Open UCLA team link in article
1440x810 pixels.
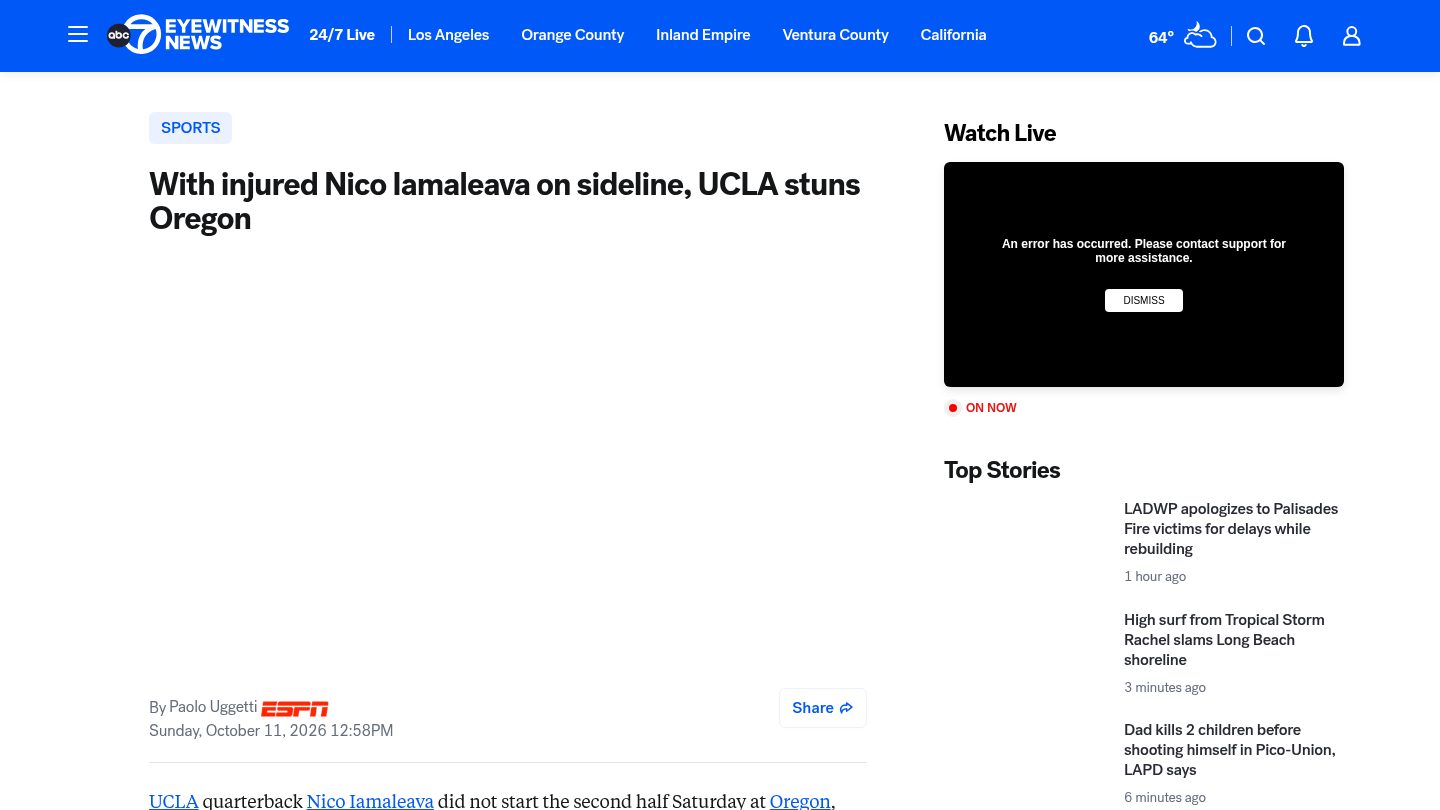tap(174, 801)
